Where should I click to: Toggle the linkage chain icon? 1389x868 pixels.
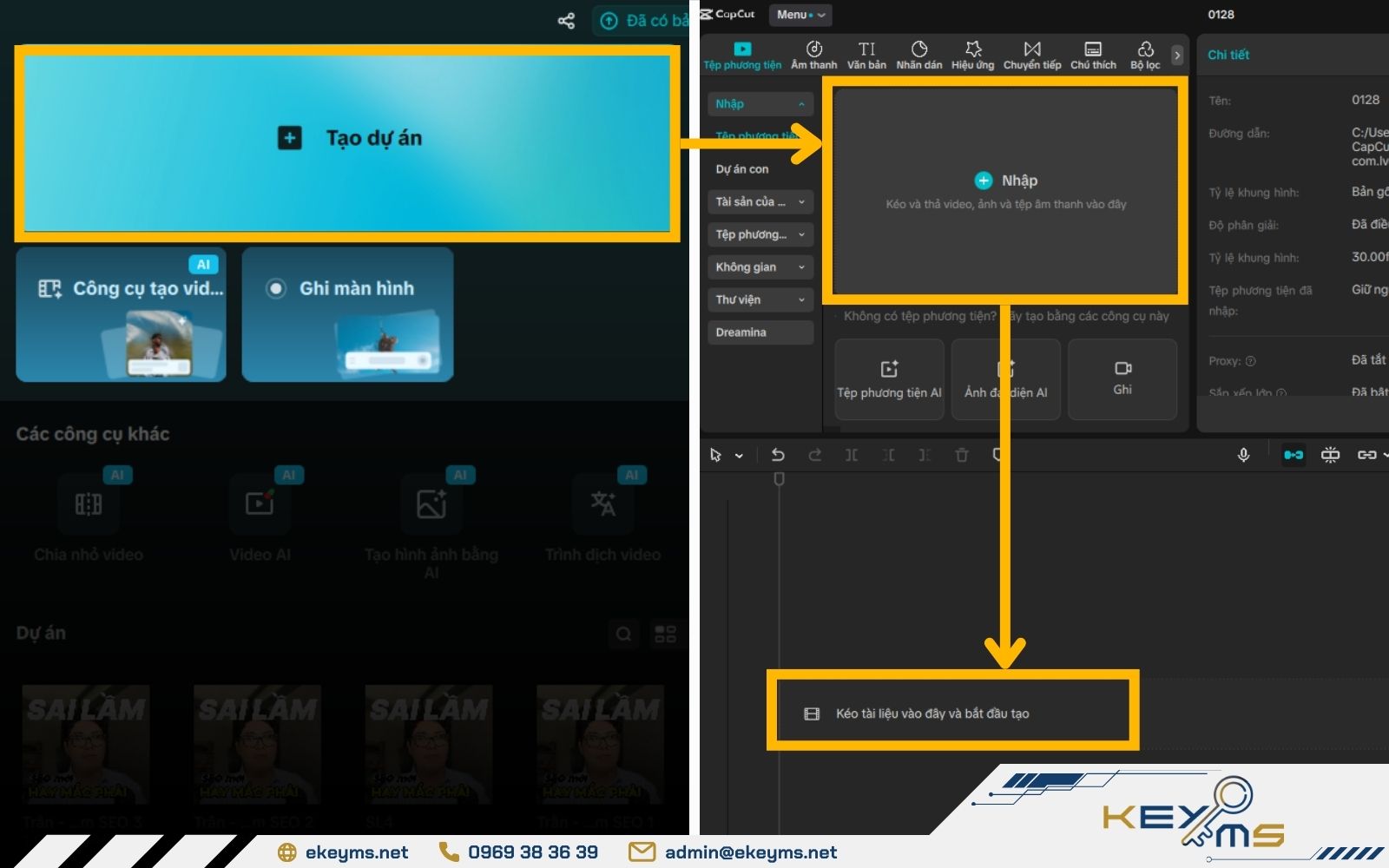[x=1366, y=455]
